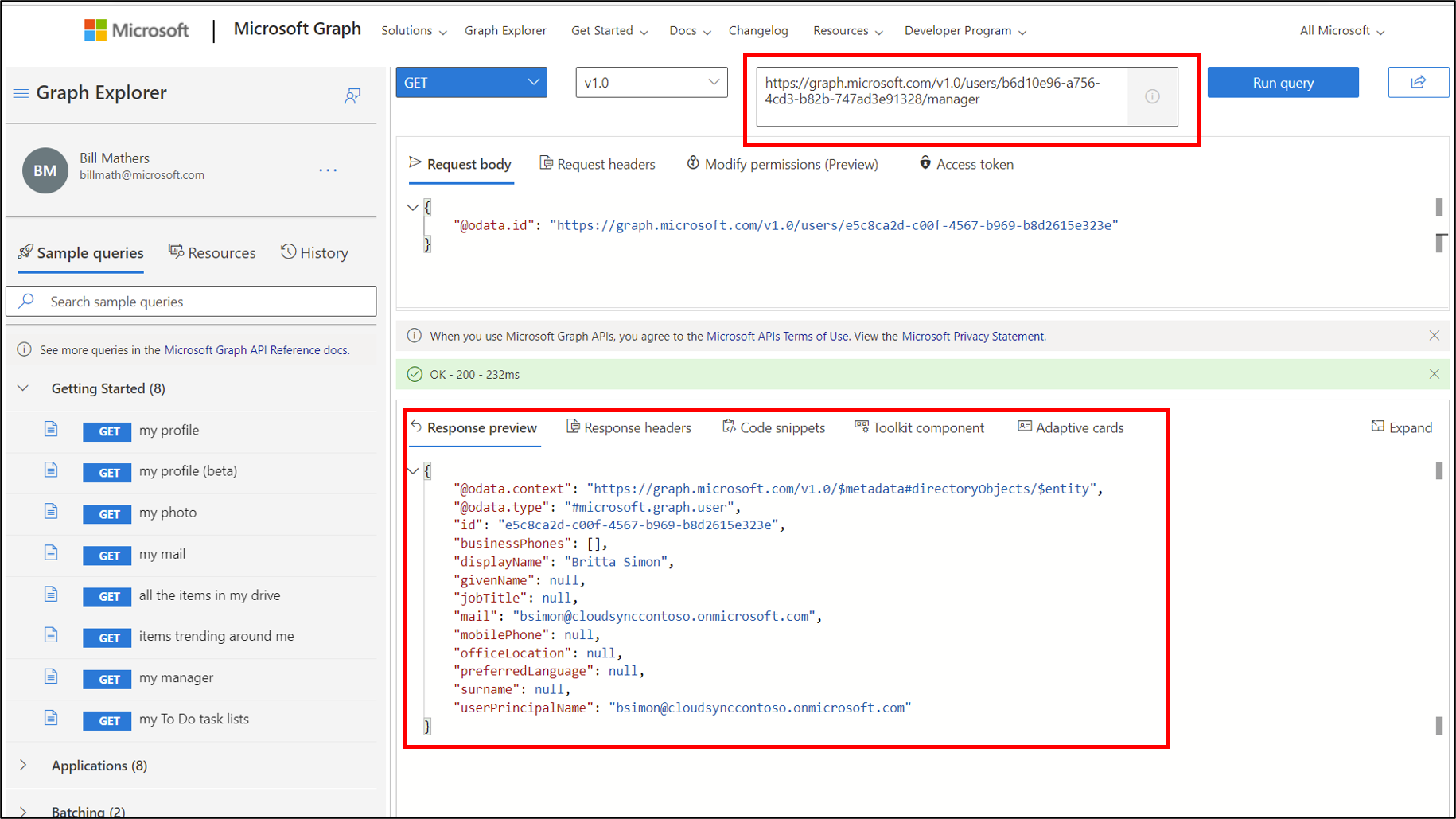Image resolution: width=1456 pixels, height=819 pixels.
Task: Open the HTTP method GET dropdown
Action: 472,83
